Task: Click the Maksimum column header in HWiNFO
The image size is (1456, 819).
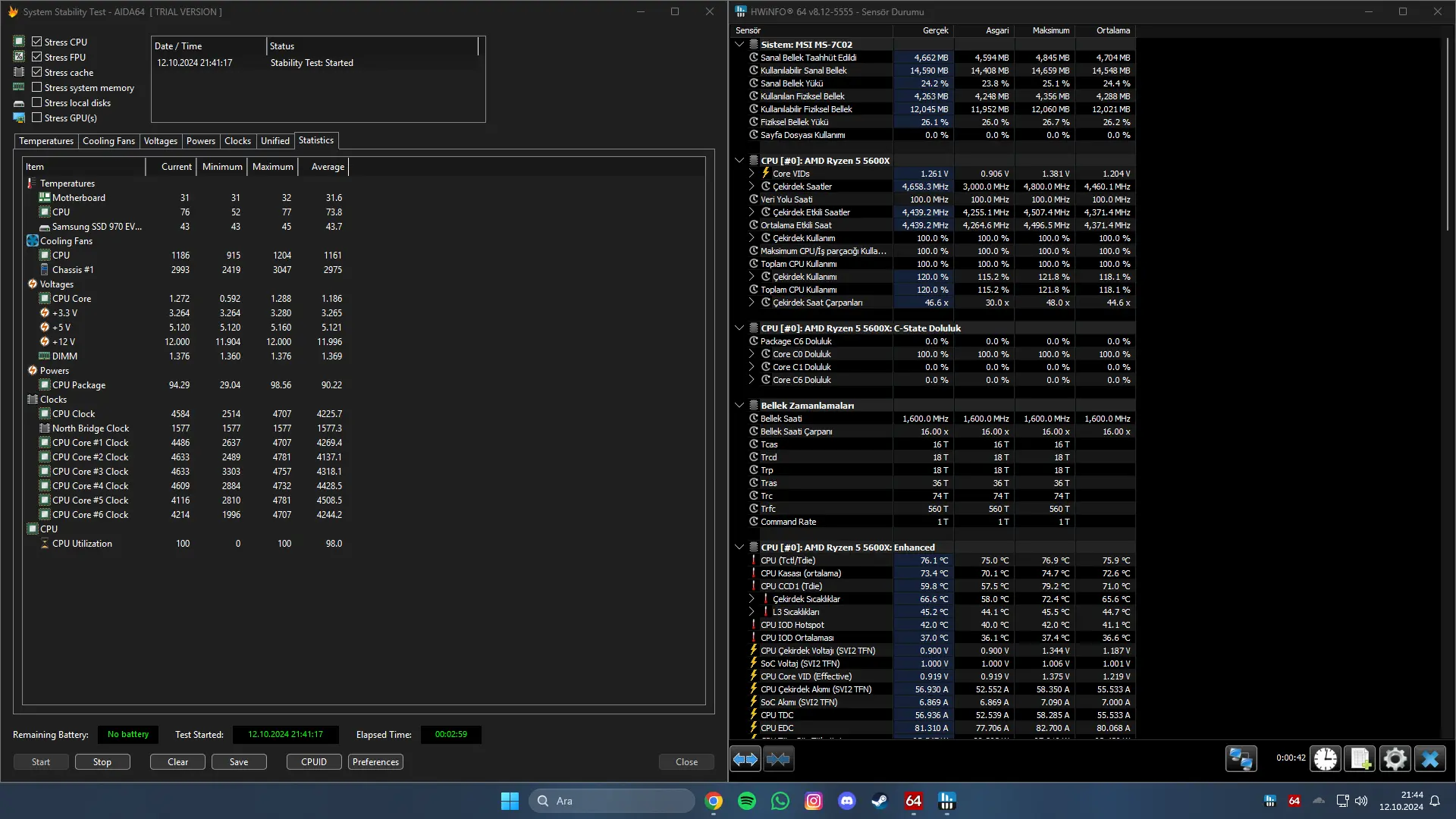Action: (1046, 31)
